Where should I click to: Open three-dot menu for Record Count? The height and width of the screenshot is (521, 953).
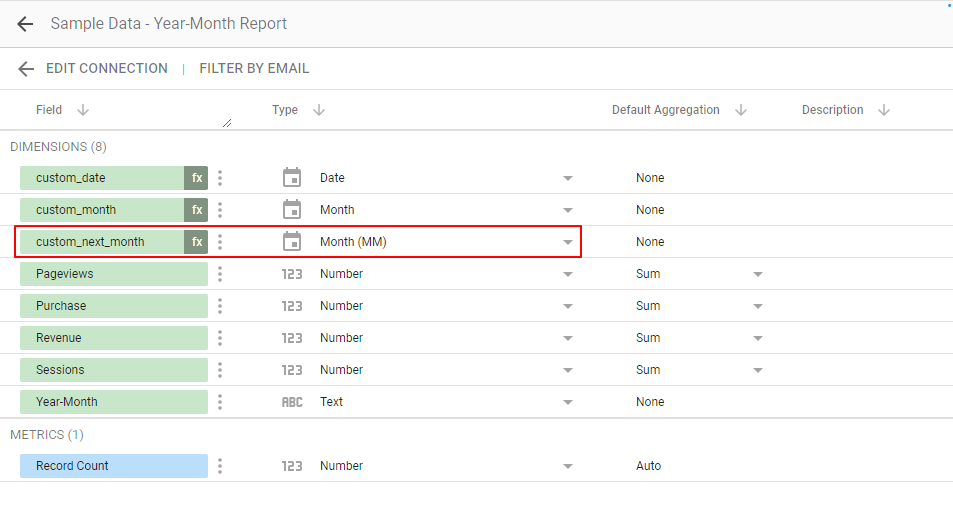pos(220,466)
